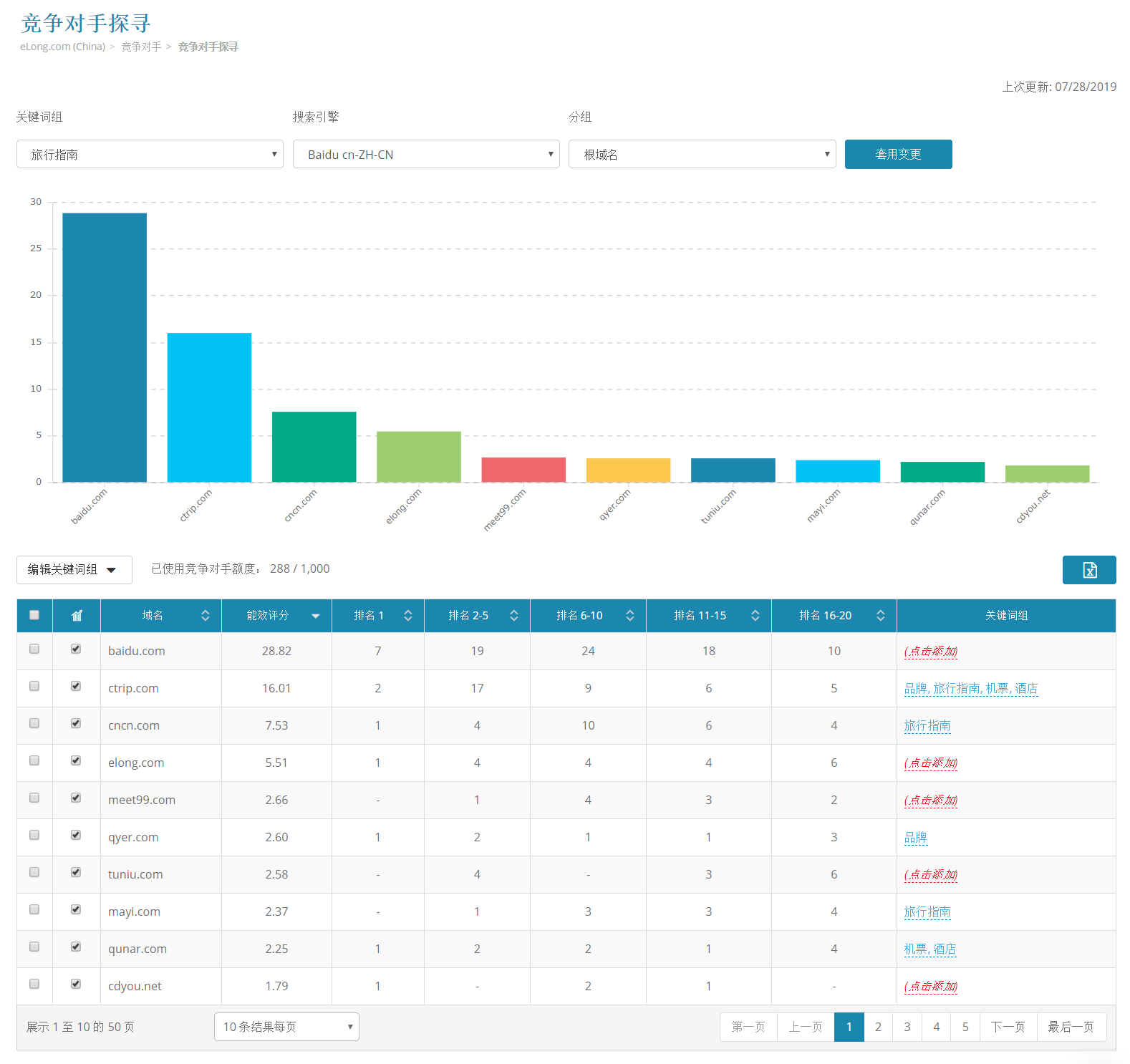Click the 28.82 score for baidu.com

pos(276,651)
